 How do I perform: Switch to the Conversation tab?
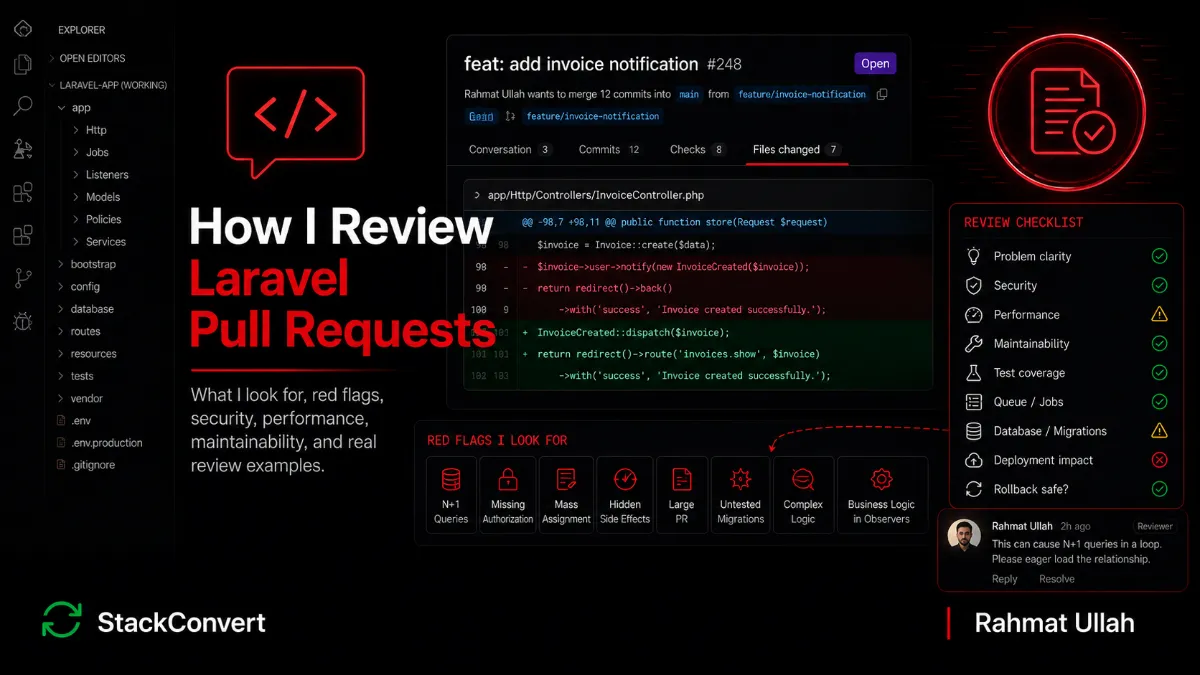click(510, 150)
